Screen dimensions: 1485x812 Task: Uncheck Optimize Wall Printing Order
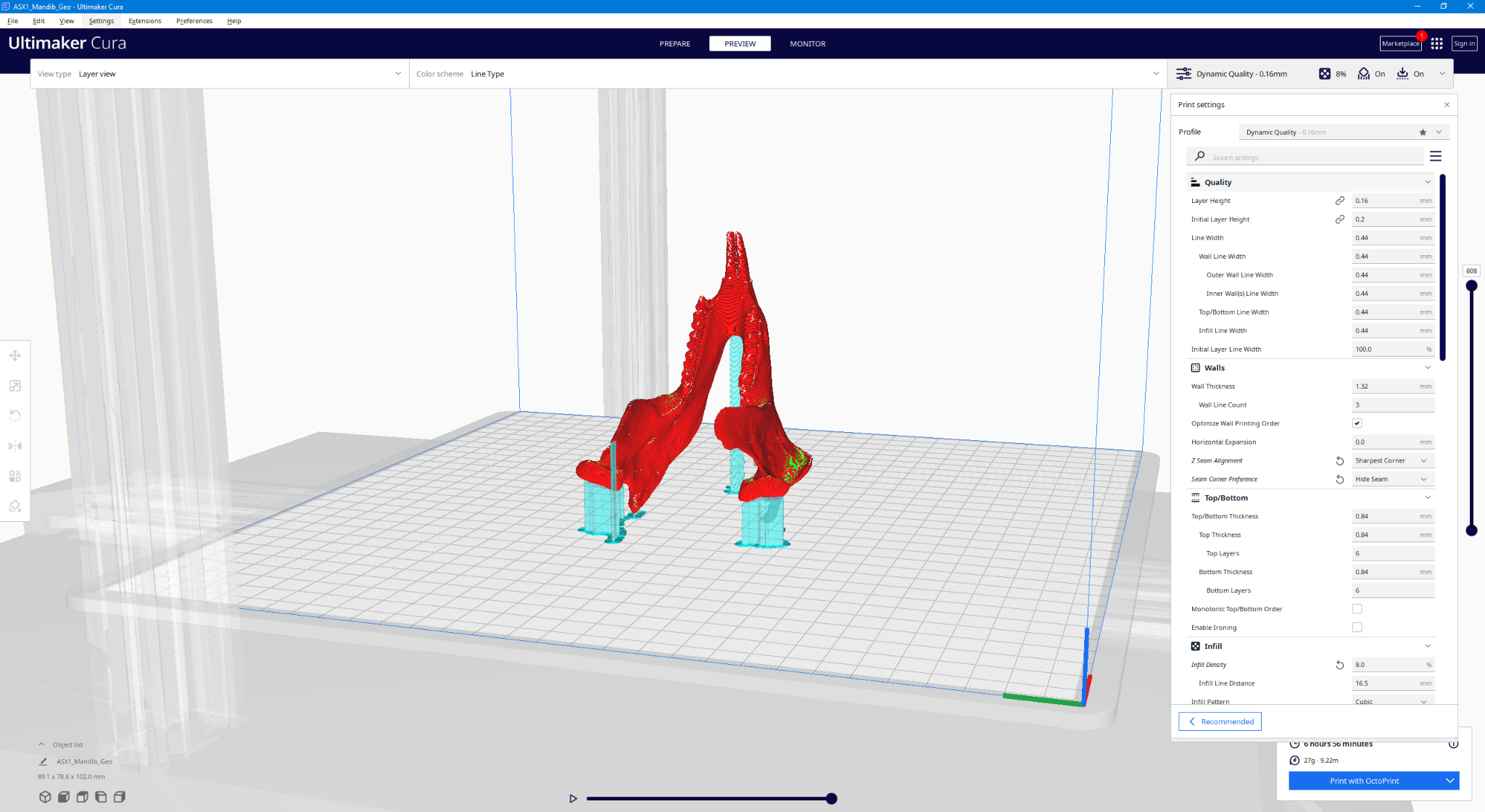coord(1357,423)
